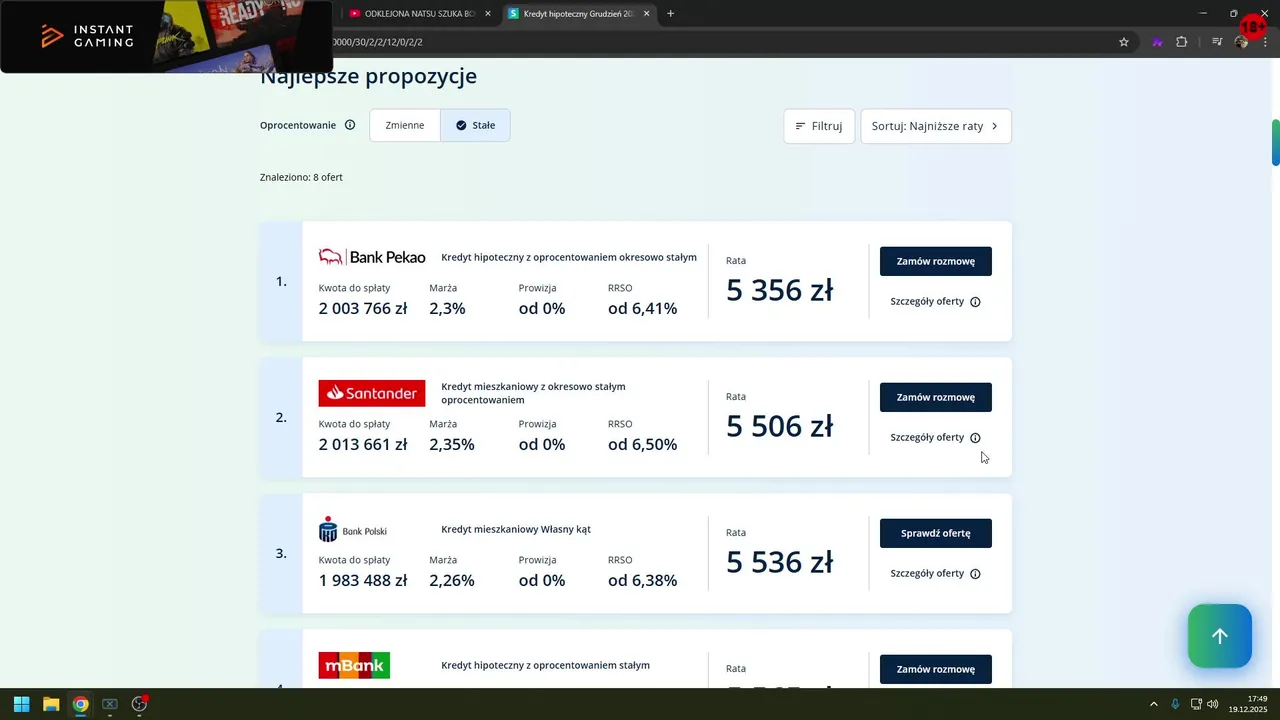Close the Kredyt hipoteczny tab
Image resolution: width=1280 pixels, height=720 pixels.
647,14
